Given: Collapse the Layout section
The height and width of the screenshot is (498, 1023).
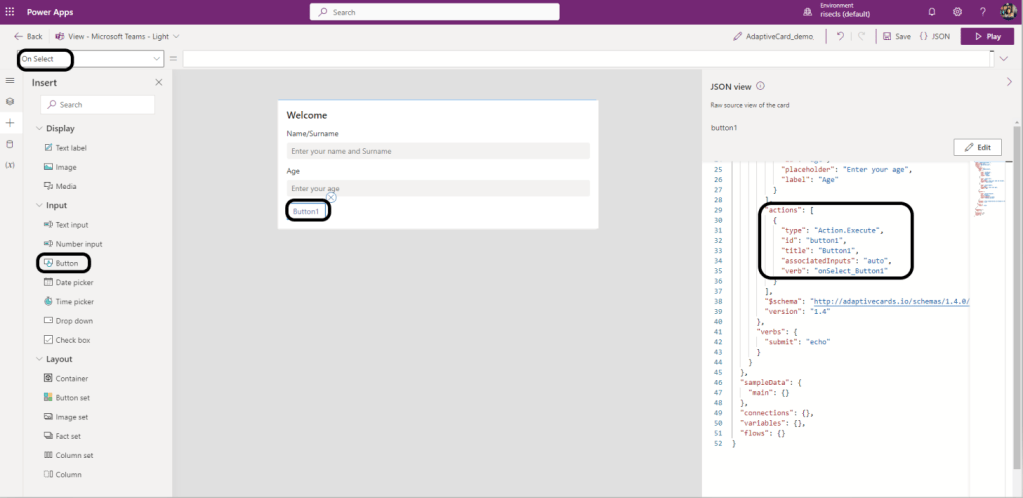Looking at the screenshot, I should (40, 359).
